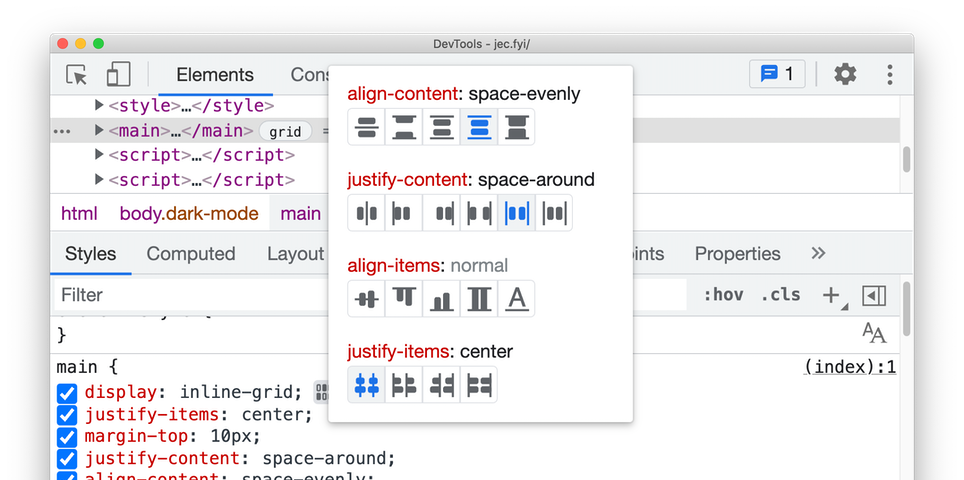The width and height of the screenshot is (964, 480).
Task: Toggle the .cls class editor
Action: (781, 295)
